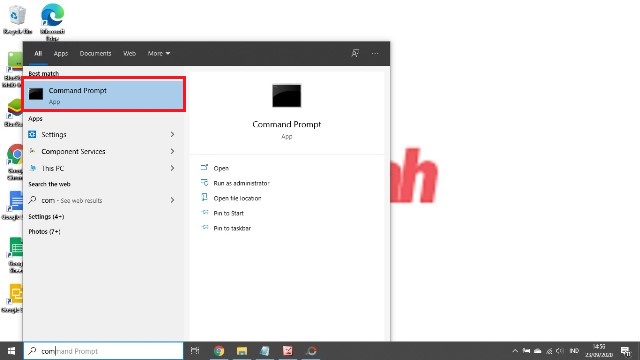Open the Google Chrome desktop icon
The image size is (640, 360).
[15, 162]
